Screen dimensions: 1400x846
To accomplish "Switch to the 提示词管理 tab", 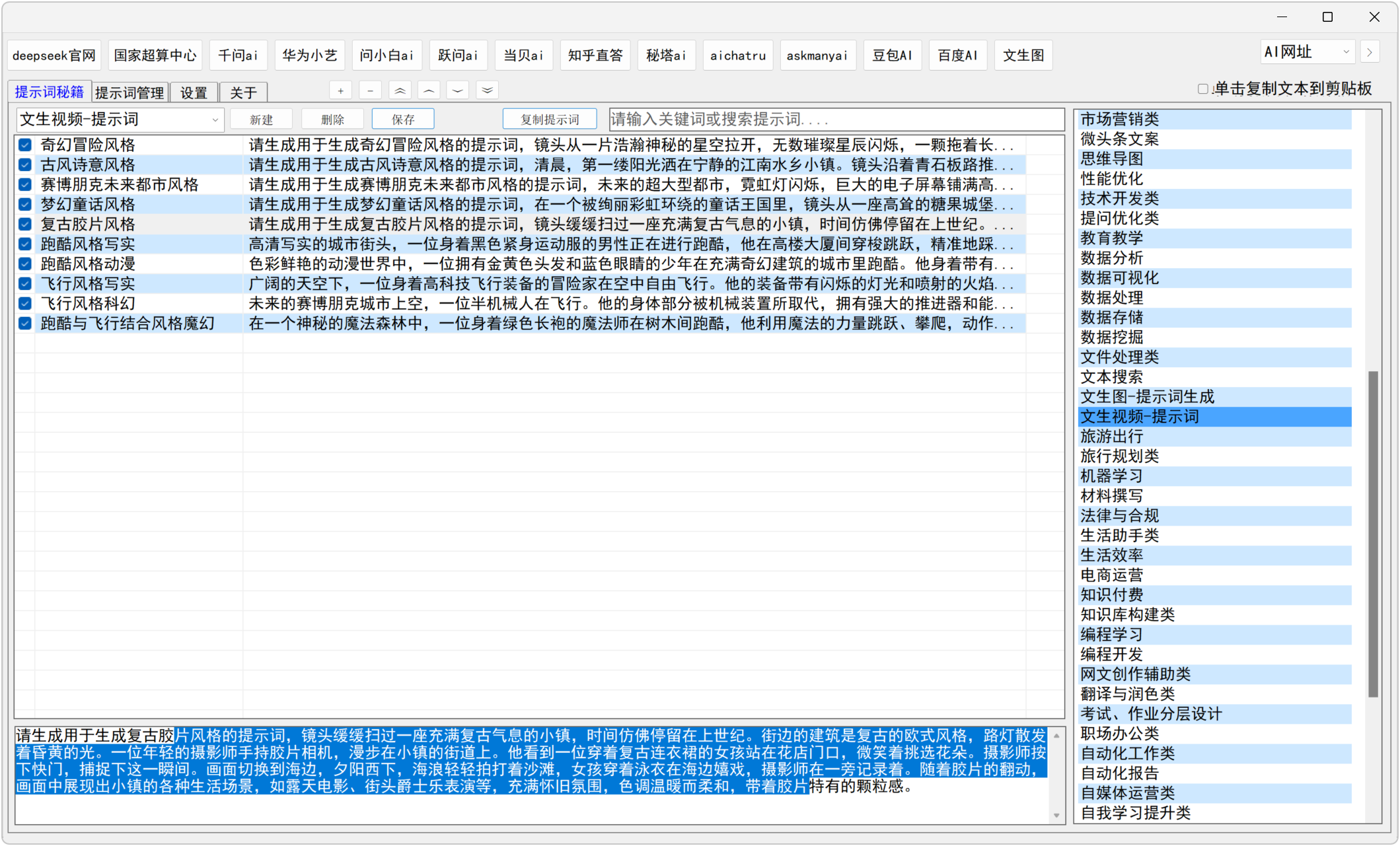I will click(129, 92).
